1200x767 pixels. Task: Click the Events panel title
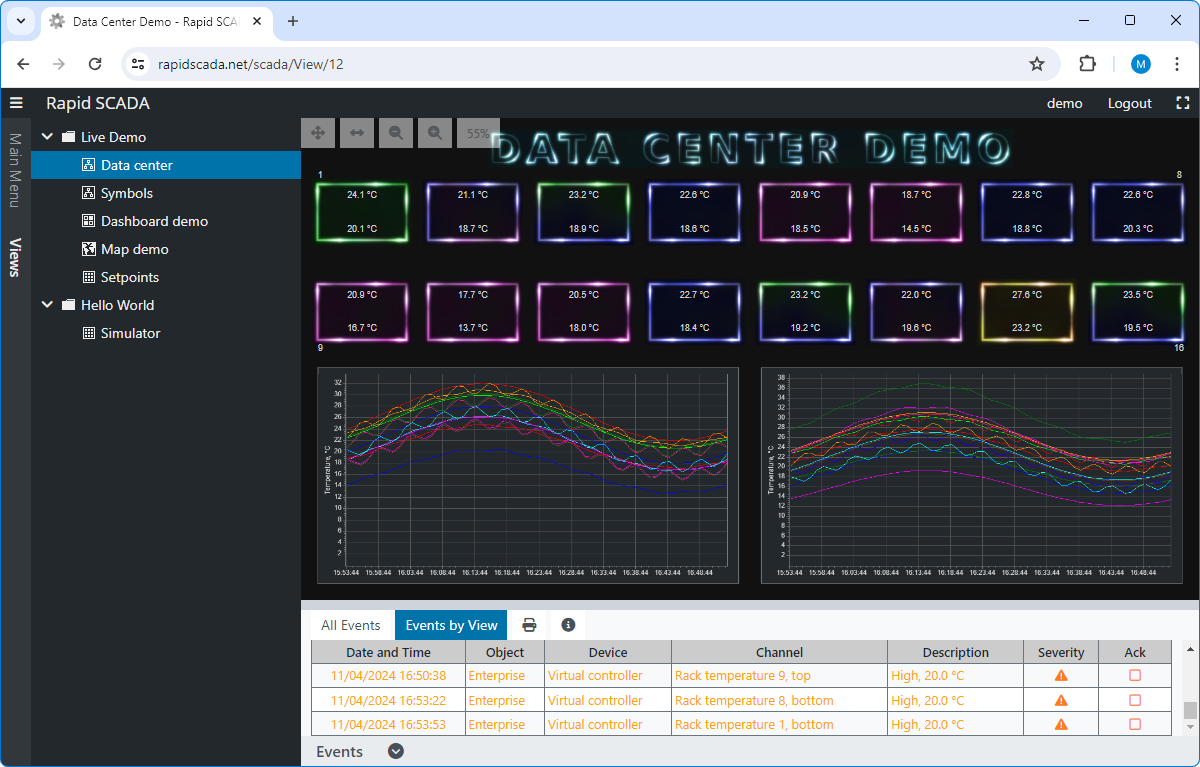coord(339,751)
